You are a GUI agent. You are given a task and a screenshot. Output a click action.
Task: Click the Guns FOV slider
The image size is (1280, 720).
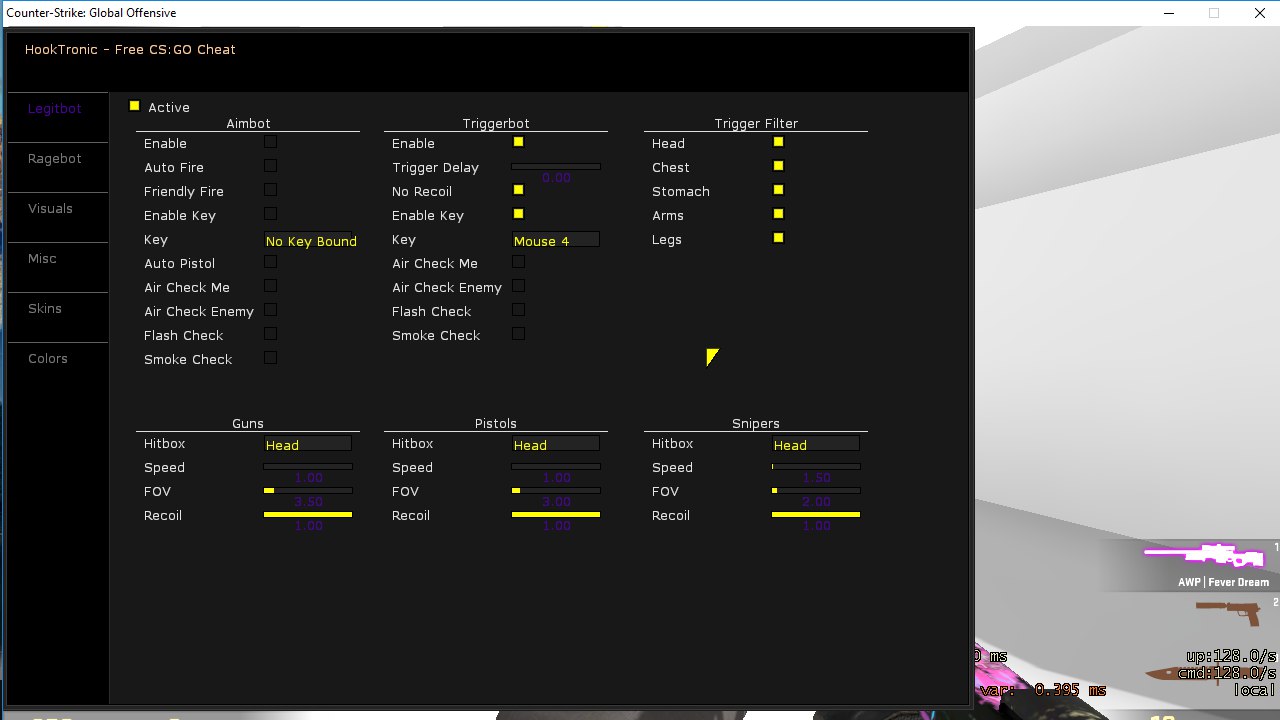coord(308,490)
